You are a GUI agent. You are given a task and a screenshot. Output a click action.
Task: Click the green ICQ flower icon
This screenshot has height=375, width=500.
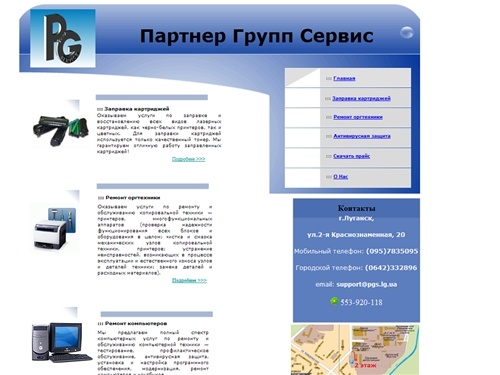(334, 301)
